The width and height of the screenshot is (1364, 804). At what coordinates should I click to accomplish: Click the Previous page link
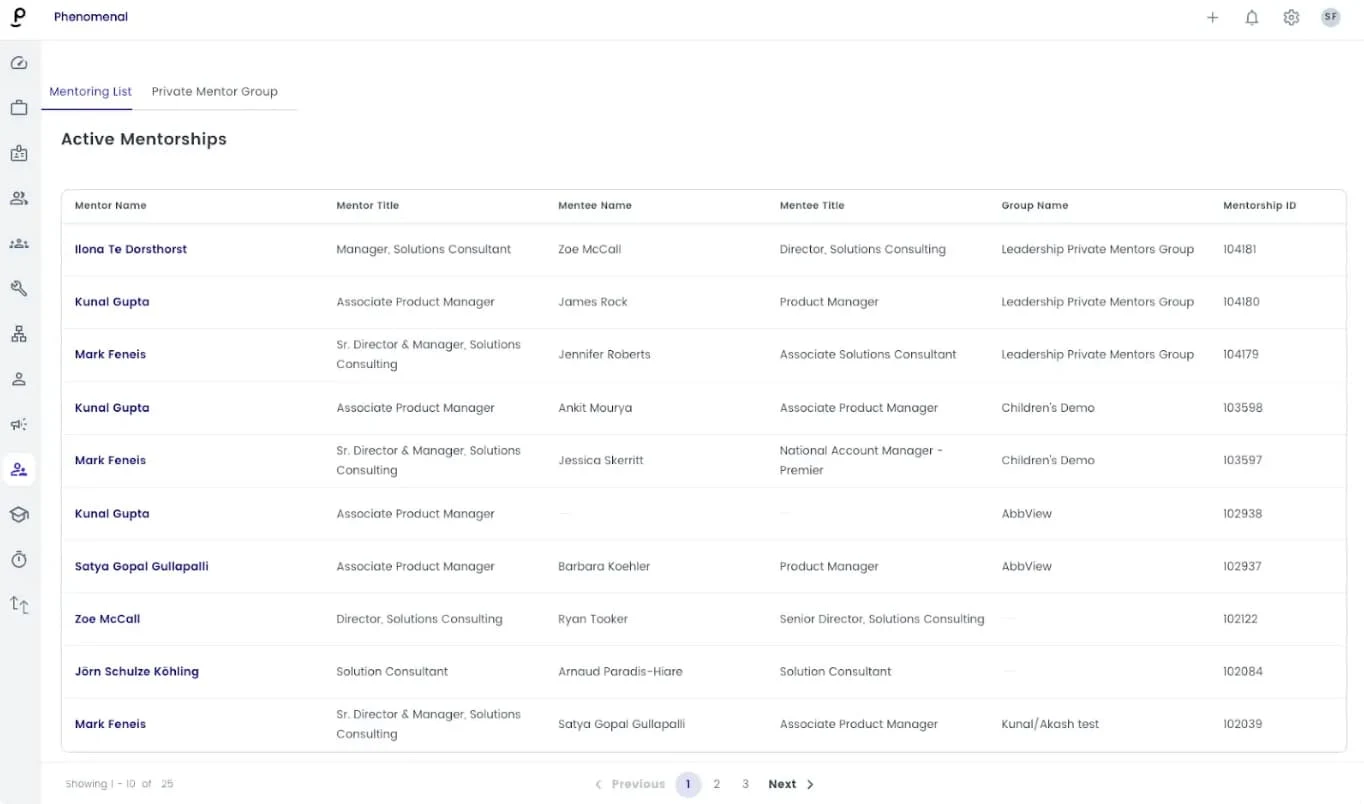pos(630,784)
